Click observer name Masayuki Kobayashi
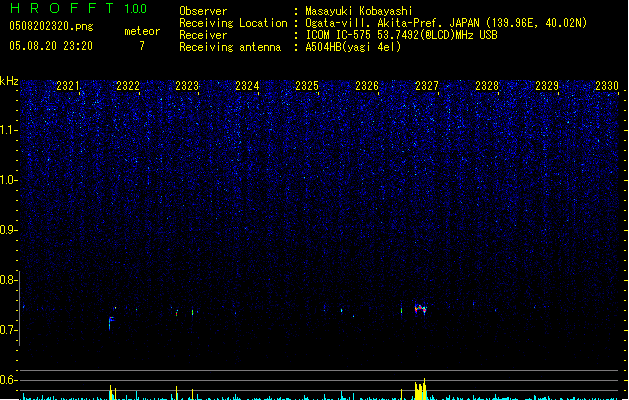 point(359,11)
